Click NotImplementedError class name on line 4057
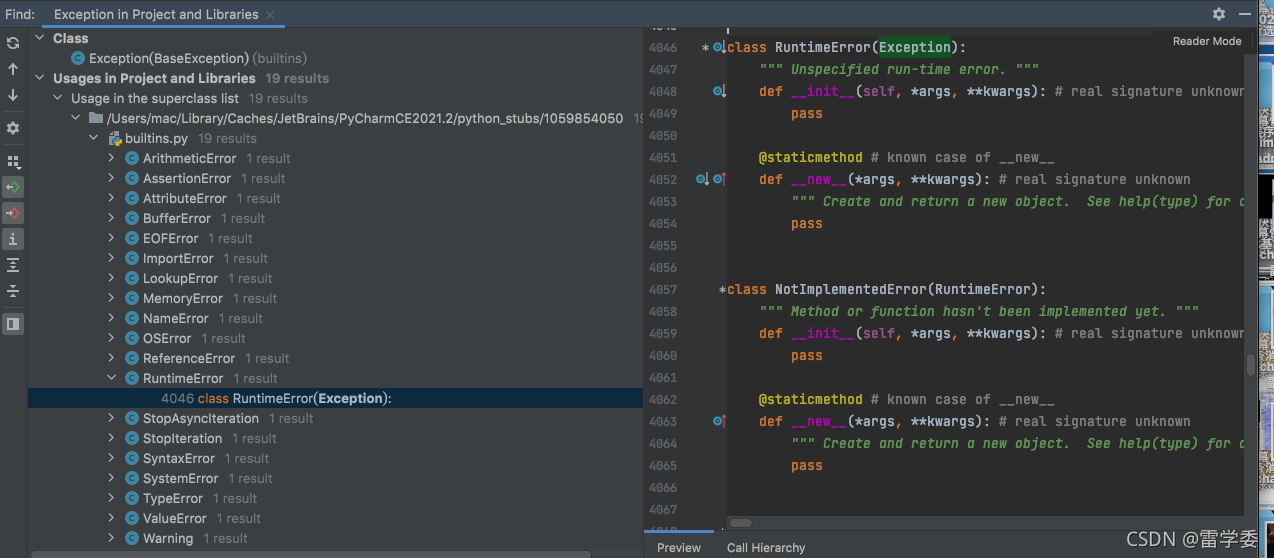The height and width of the screenshot is (558, 1274). [x=850, y=289]
